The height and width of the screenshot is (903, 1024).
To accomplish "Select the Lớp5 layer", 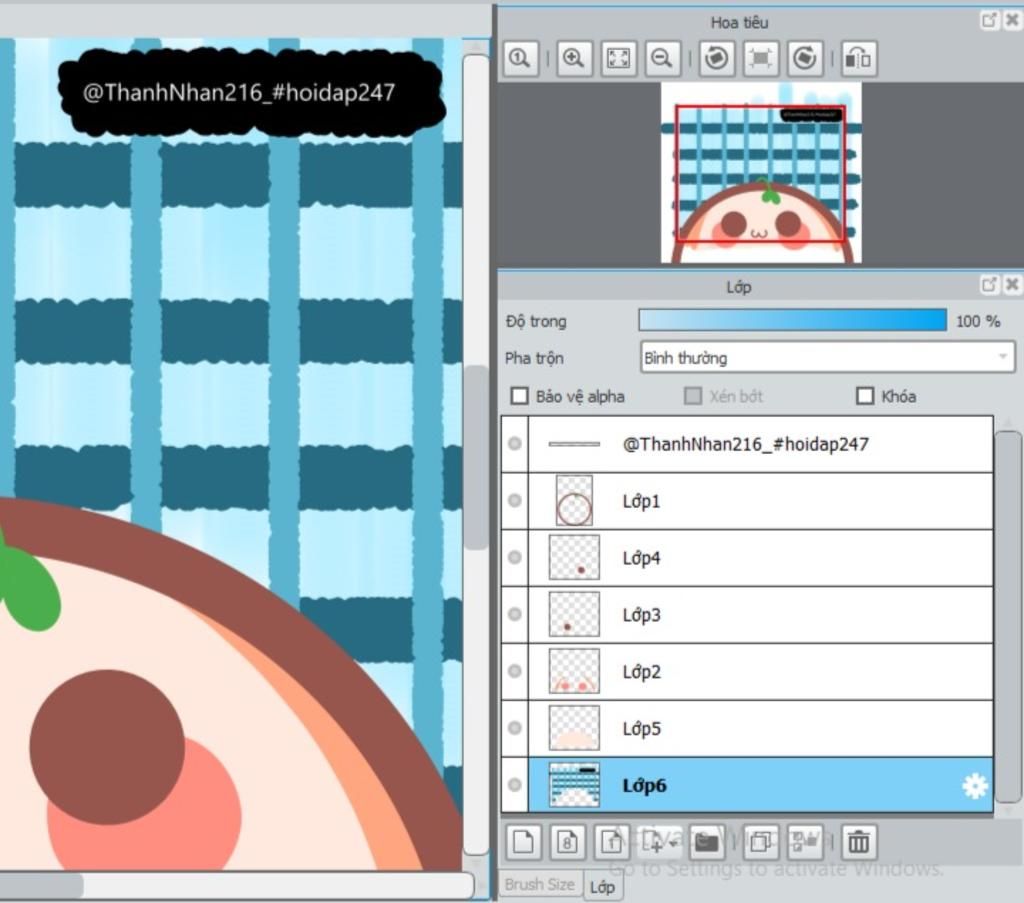I will coord(760,729).
